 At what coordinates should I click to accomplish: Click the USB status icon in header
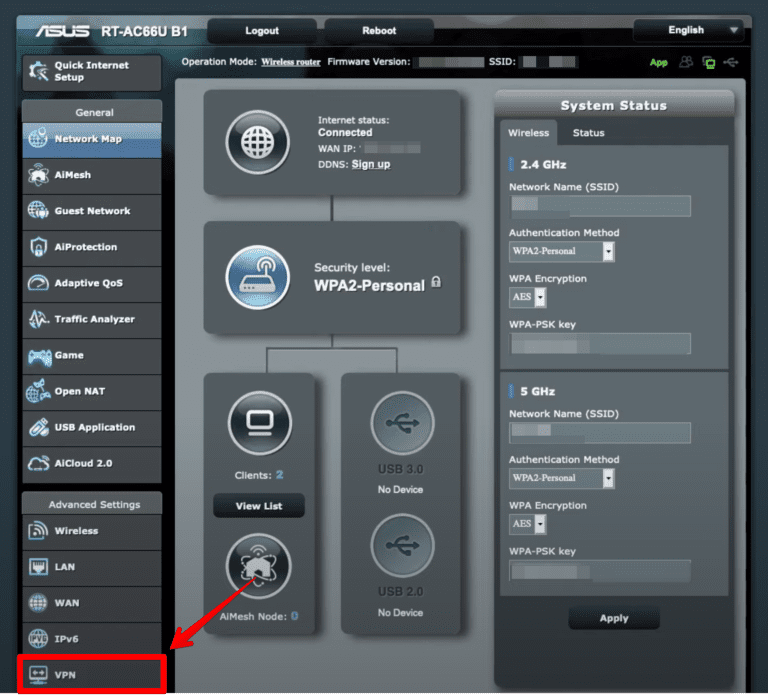[x=731, y=62]
